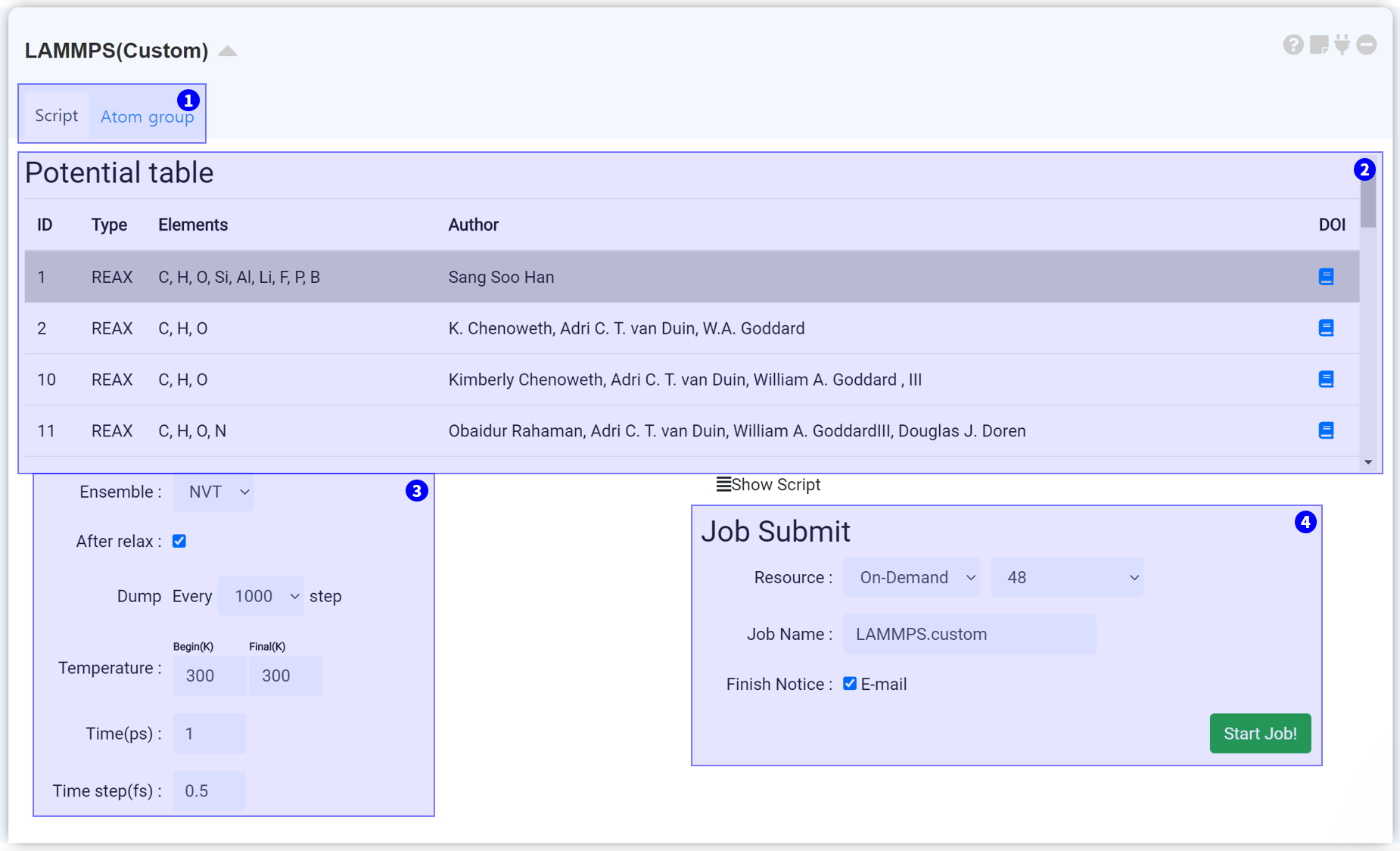This screenshot has height=851, width=1400.
Task: Switch to the Script tab
Action: [x=57, y=116]
